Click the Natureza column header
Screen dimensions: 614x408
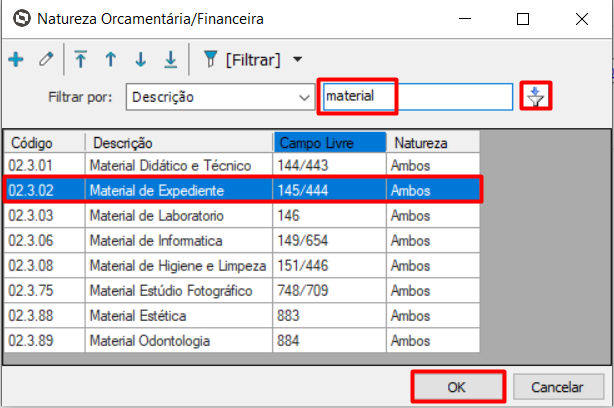pos(432,143)
